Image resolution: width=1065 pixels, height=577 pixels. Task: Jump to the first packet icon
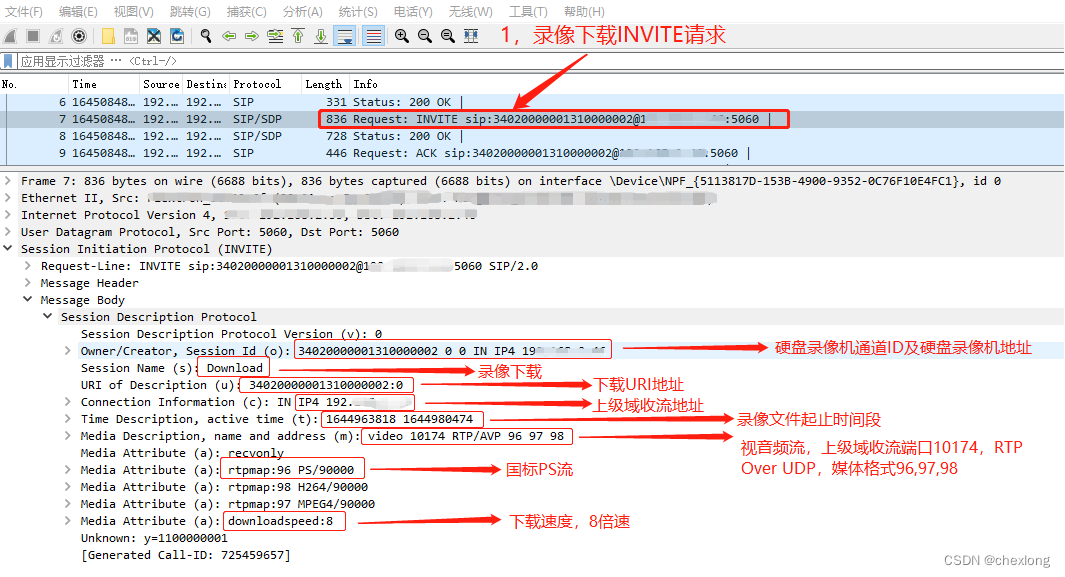pyautogui.click(x=298, y=36)
